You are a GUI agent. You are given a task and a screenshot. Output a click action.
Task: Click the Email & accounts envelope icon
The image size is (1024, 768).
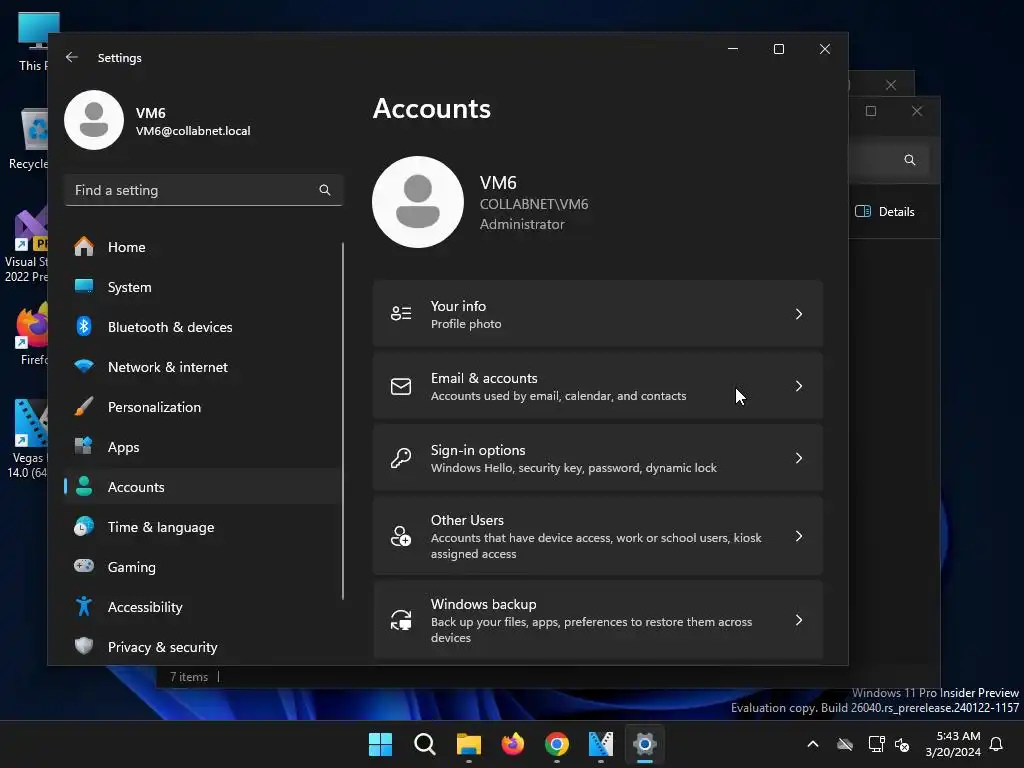pos(401,387)
